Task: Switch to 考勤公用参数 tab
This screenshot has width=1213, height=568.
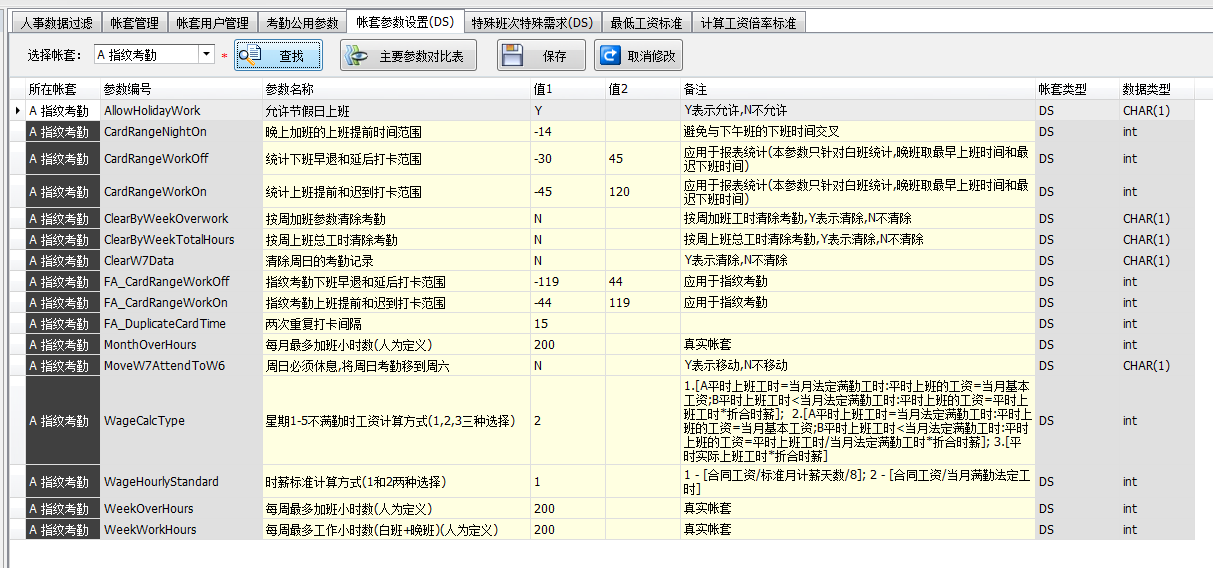Action: coord(302,22)
